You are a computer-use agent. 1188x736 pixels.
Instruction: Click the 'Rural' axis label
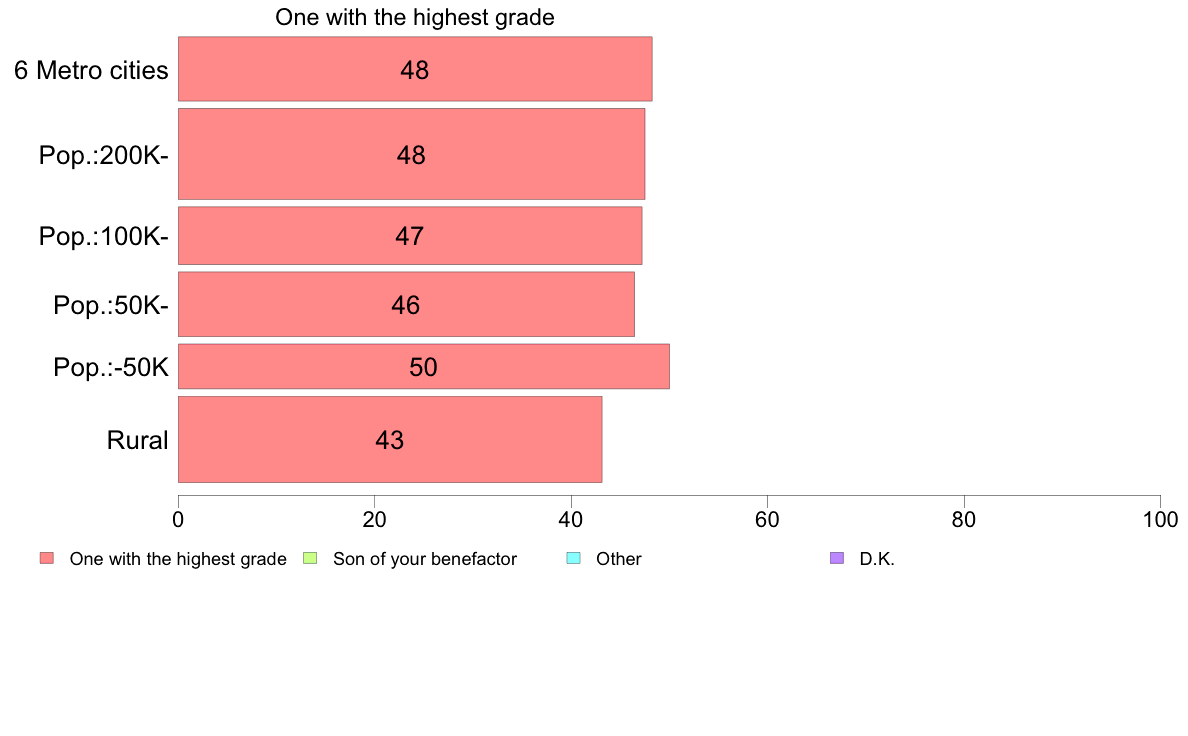137,440
